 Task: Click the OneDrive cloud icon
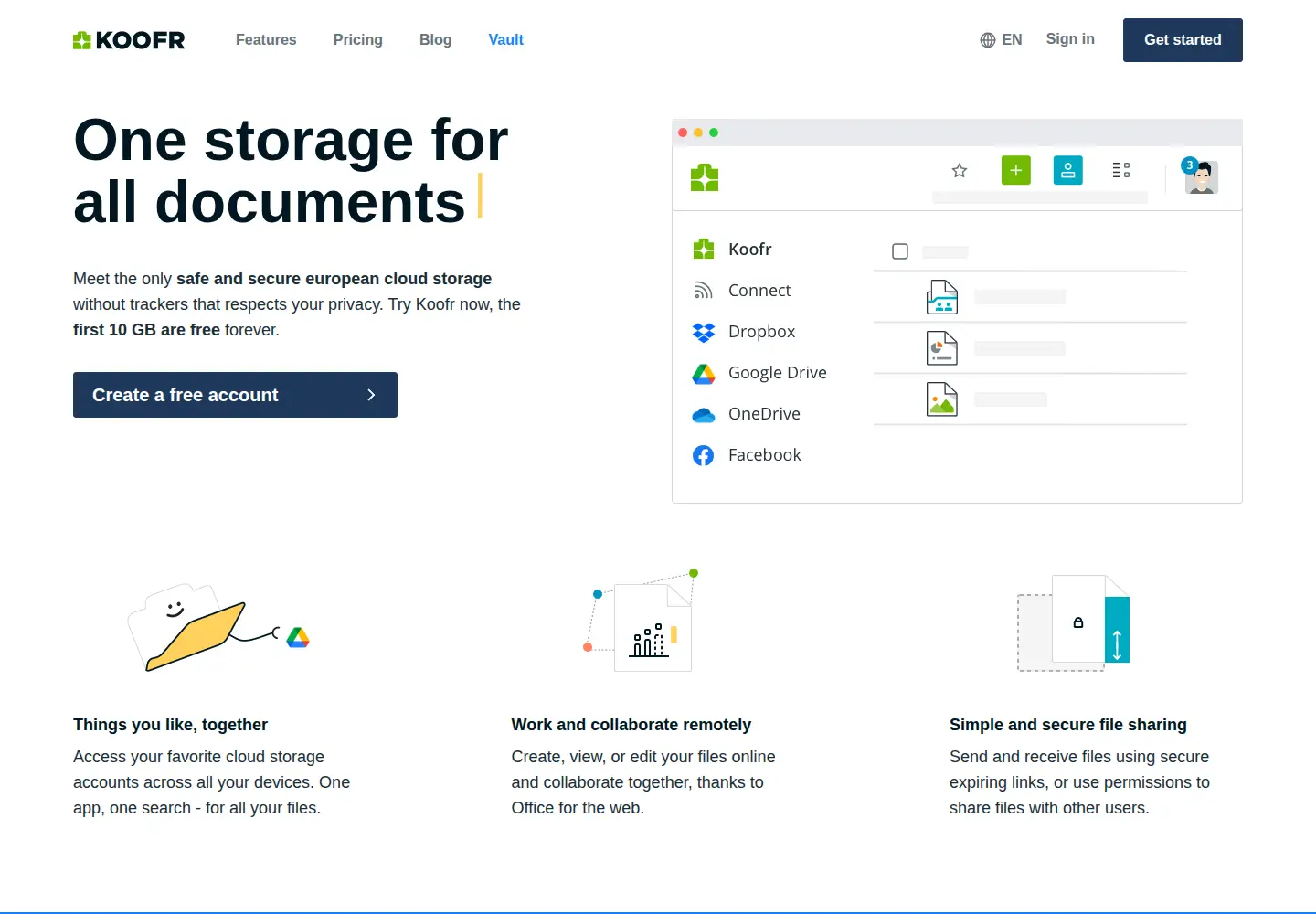pyautogui.click(x=704, y=415)
